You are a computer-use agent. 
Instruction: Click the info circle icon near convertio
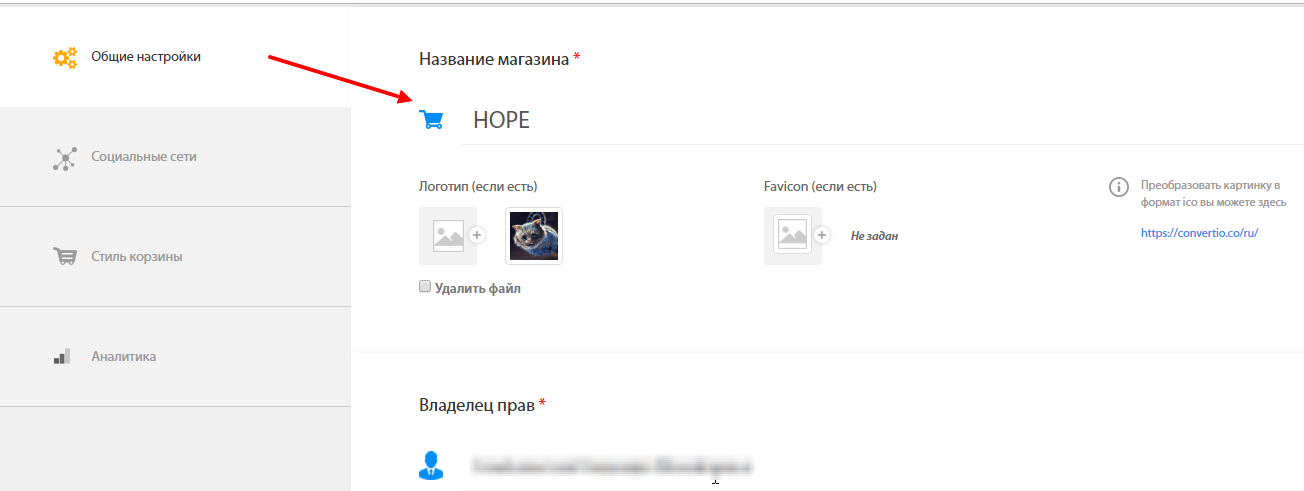tap(1119, 187)
